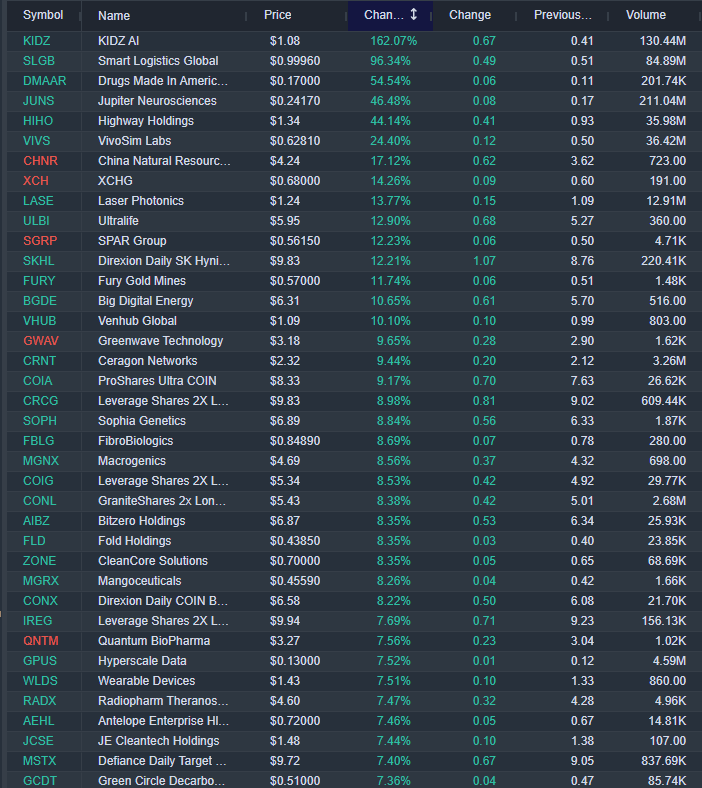Click the name 'Big Digital Energy'
The height and width of the screenshot is (788, 702).
[x=146, y=301]
